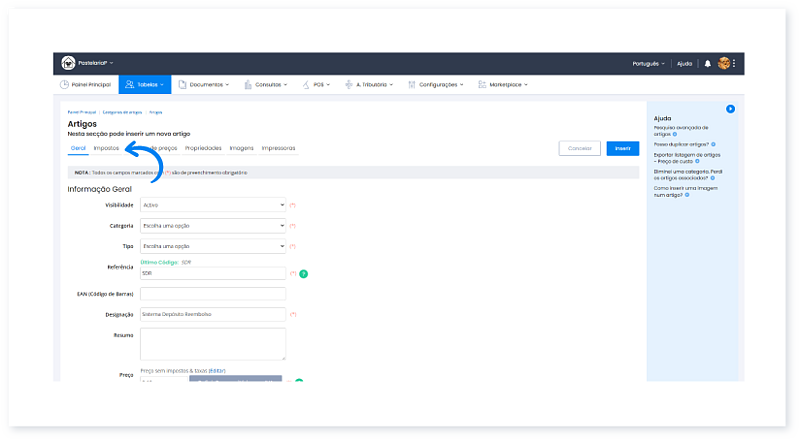Screen dimensions: 800x441
Task: Switch to the Impostos tab
Action: [x=106, y=148]
